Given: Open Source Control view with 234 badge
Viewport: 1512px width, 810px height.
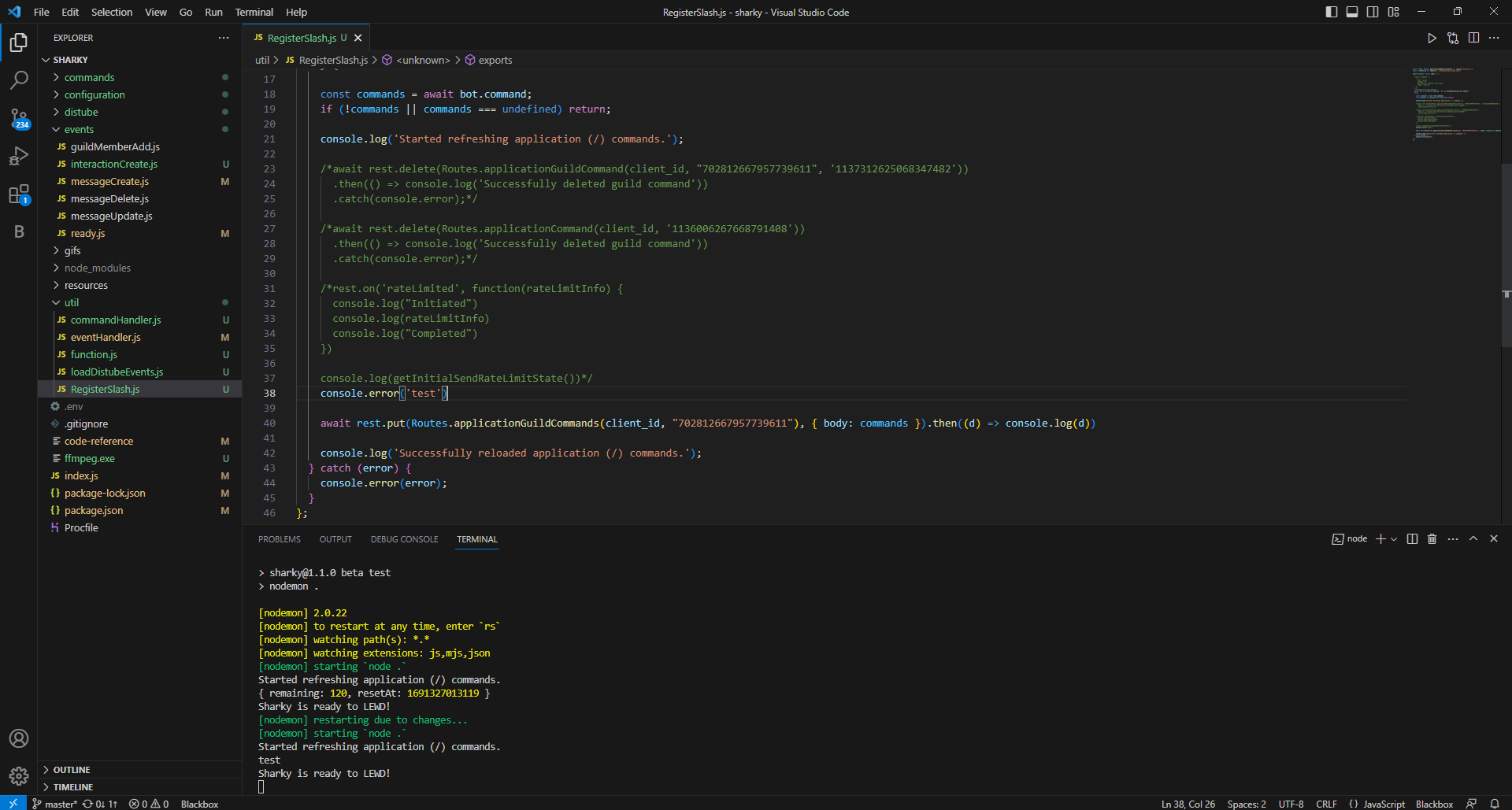Looking at the screenshot, I should tap(19, 118).
